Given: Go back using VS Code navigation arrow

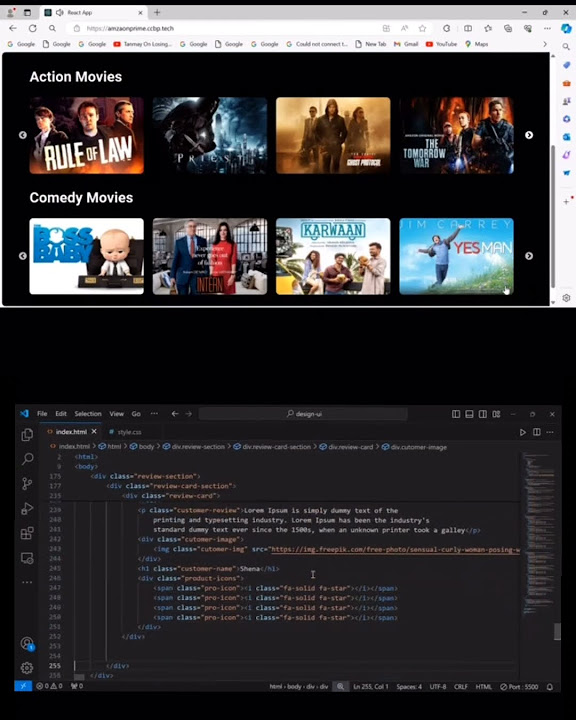Looking at the screenshot, I should pos(175,414).
